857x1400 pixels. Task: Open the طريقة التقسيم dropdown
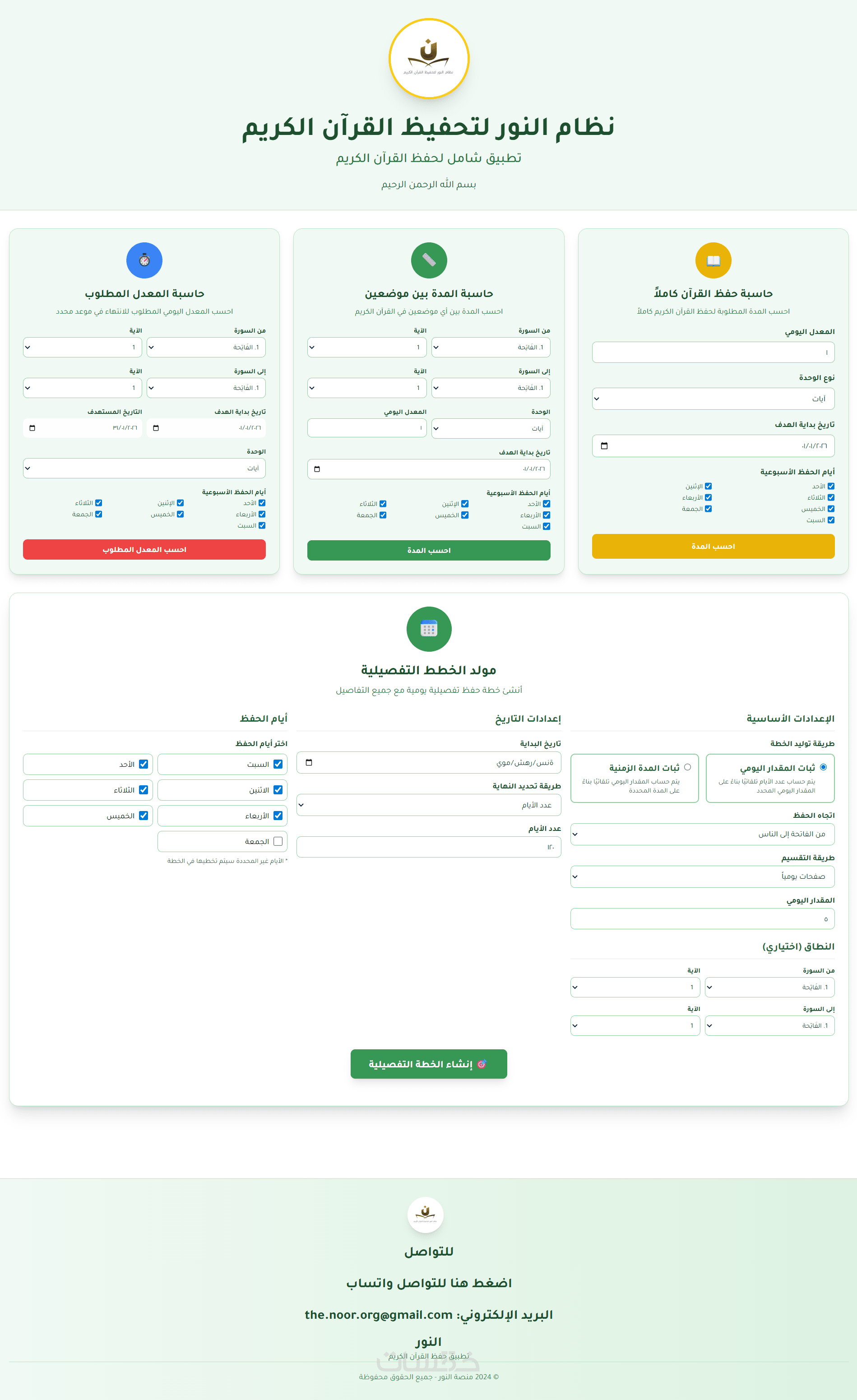tap(702, 877)
